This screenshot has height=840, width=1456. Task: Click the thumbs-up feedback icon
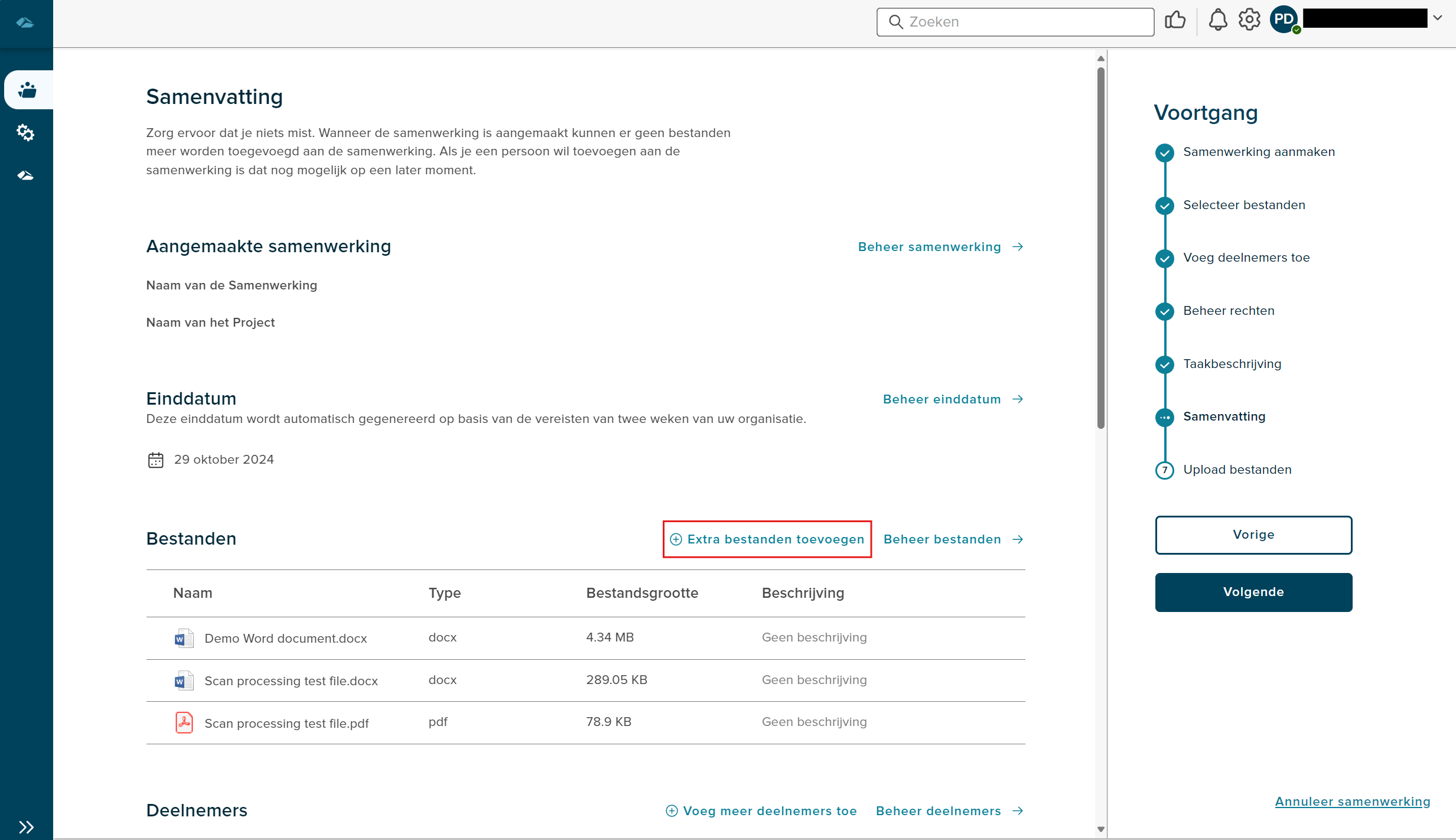pos(1175,20)
